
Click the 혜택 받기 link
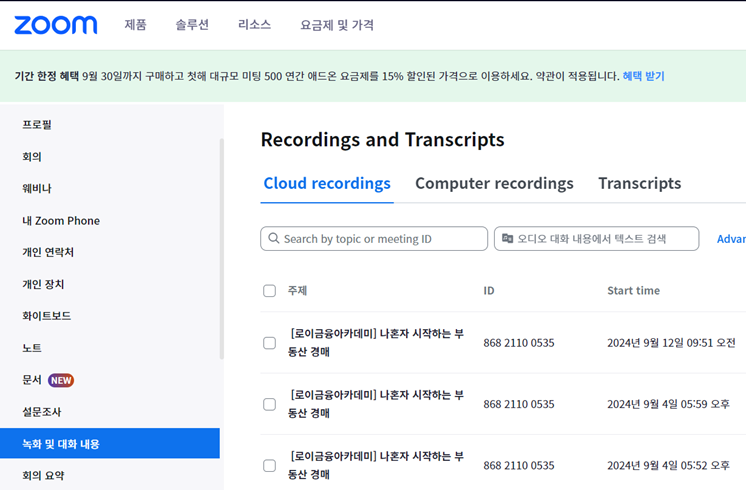pyautogui.click(x=643, y=76)
